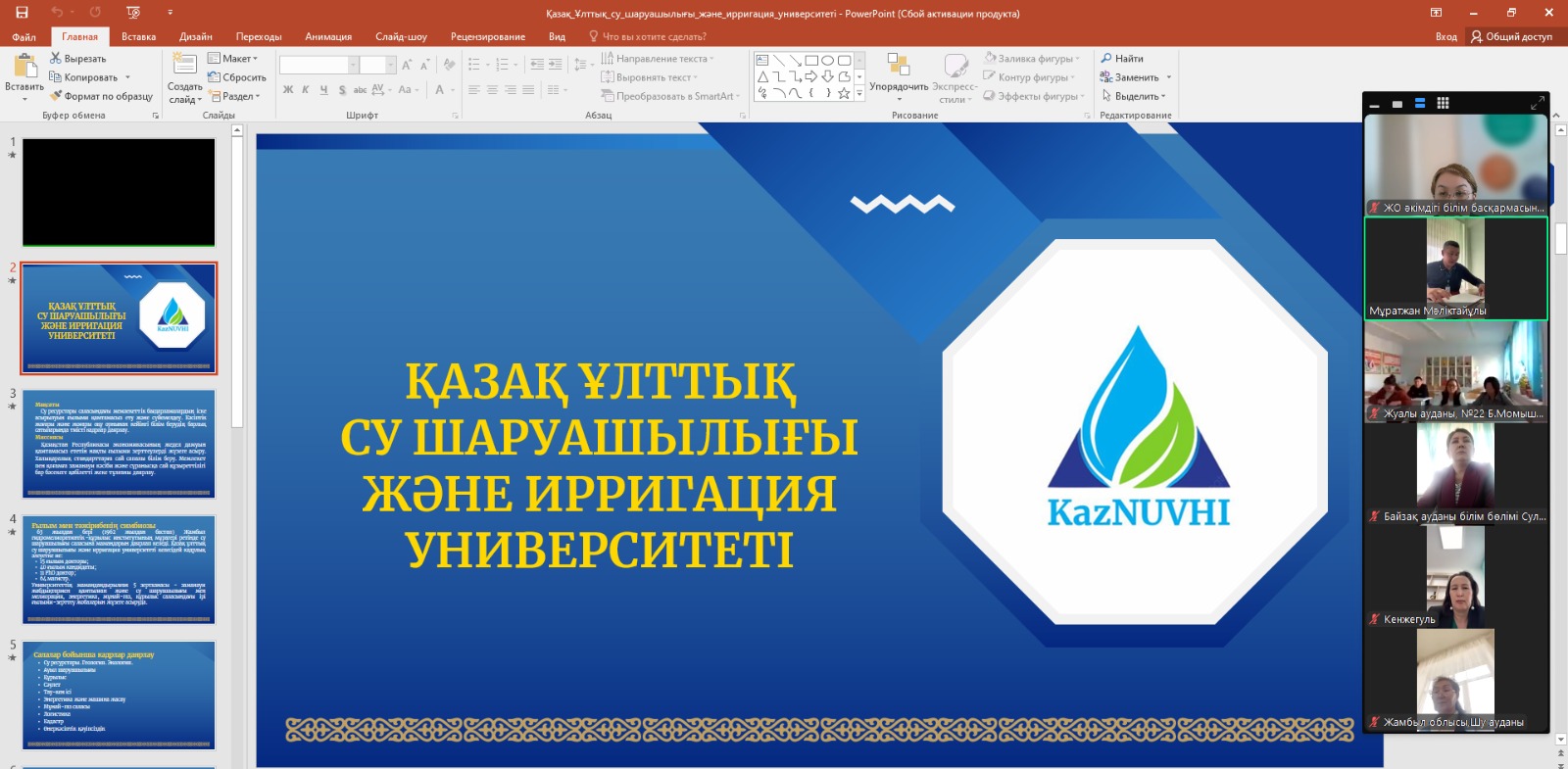Select the star shape in shapes gallery
The image size is (1568, 769).
pos(844,93)
